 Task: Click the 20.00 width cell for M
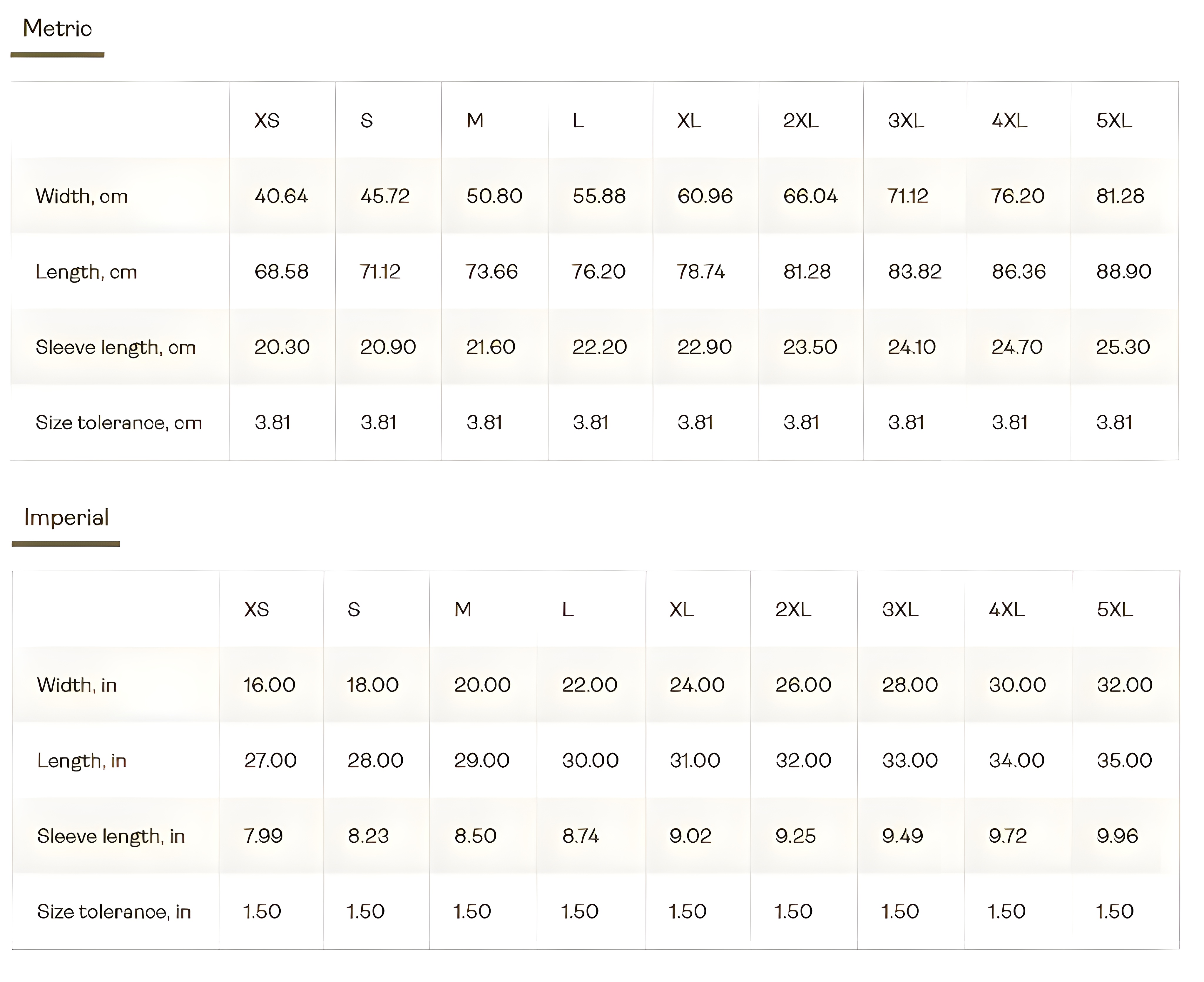(482, 685)
